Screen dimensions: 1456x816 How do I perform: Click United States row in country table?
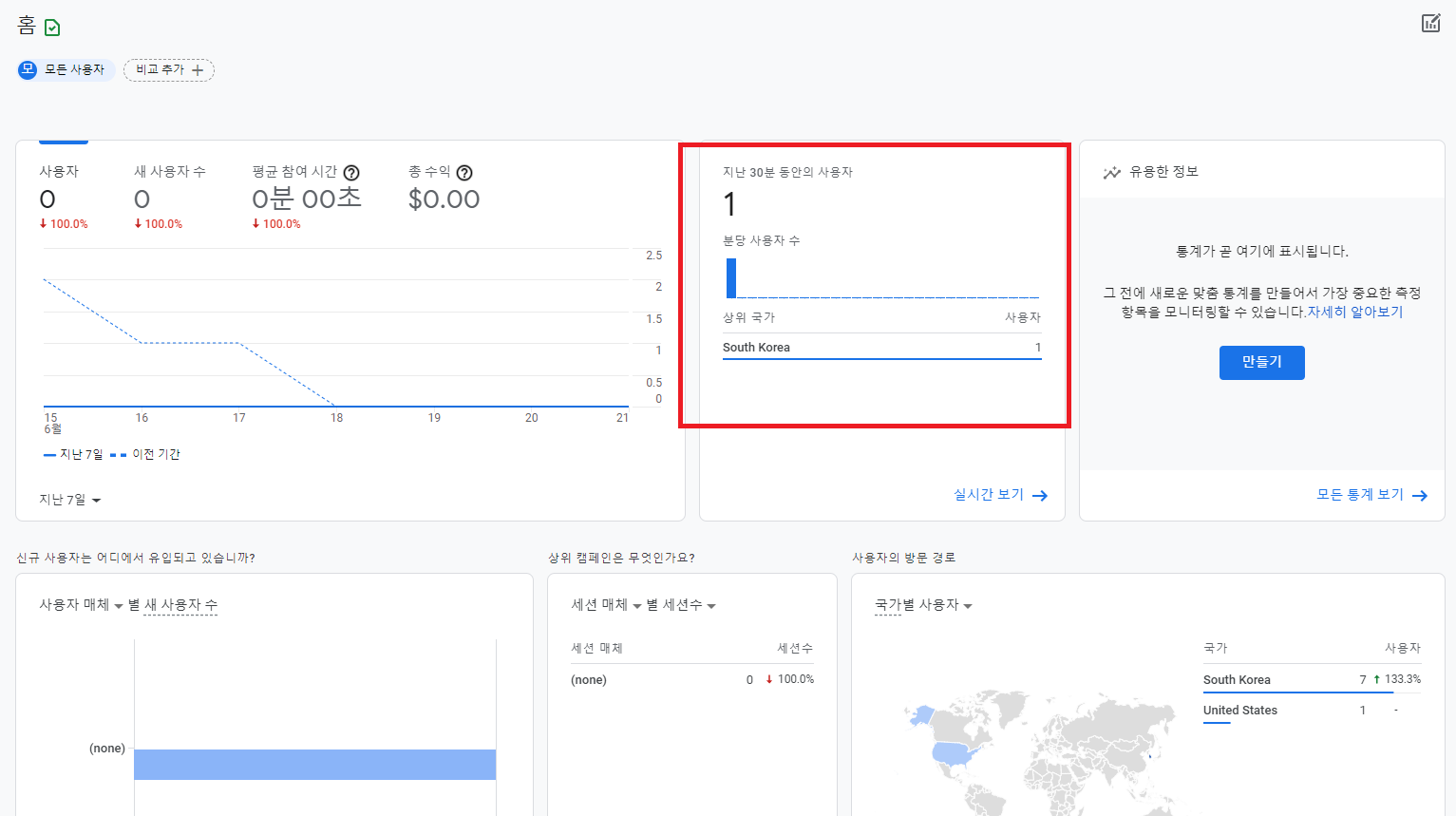(x=1312, y=711)
